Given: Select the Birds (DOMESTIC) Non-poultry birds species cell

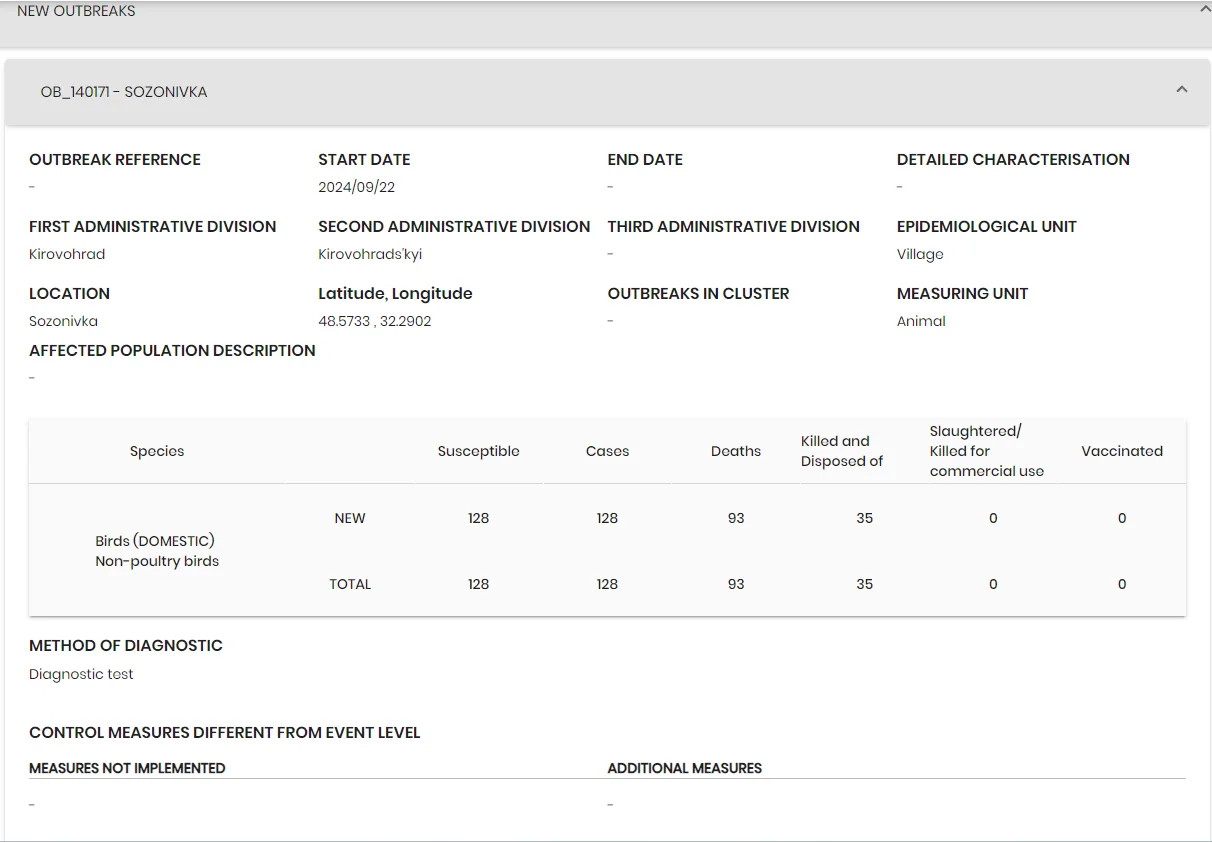Looking at the screenshot, I should tap(157, 551).
